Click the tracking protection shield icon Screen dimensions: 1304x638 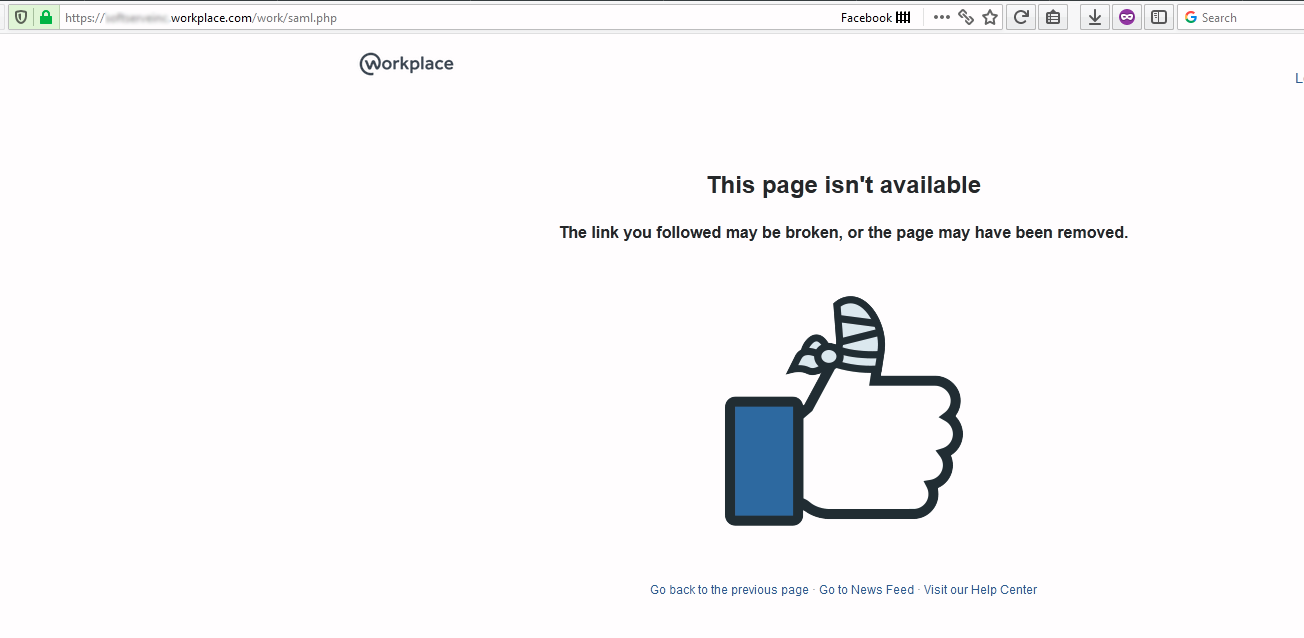pyautogui.click(x=20, y=17)
